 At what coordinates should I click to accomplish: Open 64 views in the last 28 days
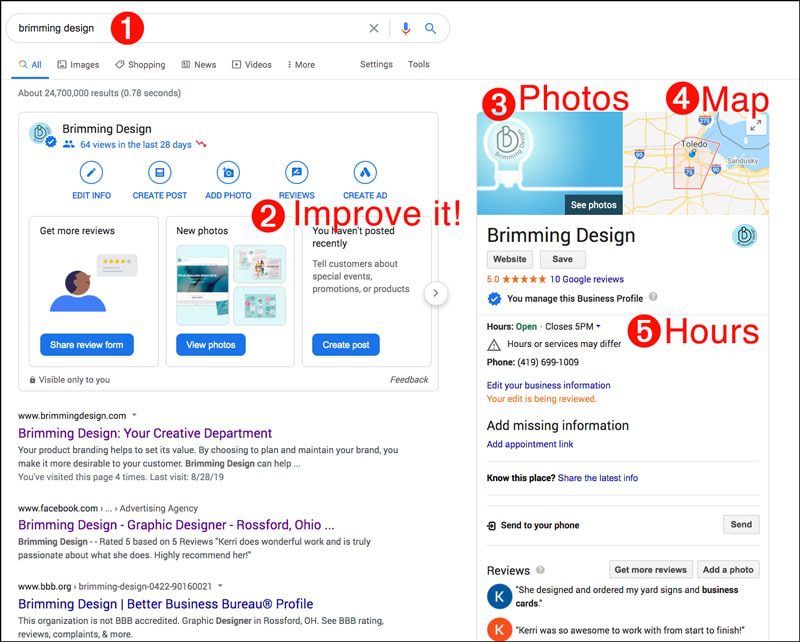[136, 144]
